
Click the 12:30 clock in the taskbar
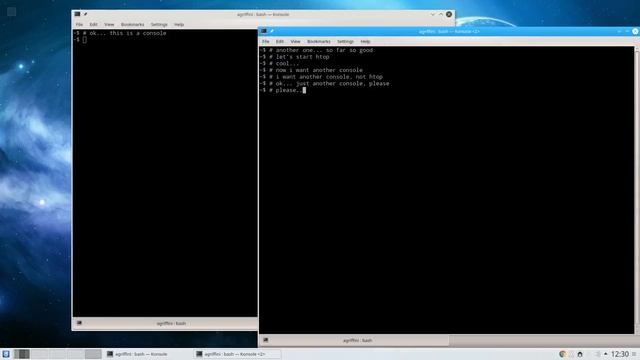(x=620, y=354)
